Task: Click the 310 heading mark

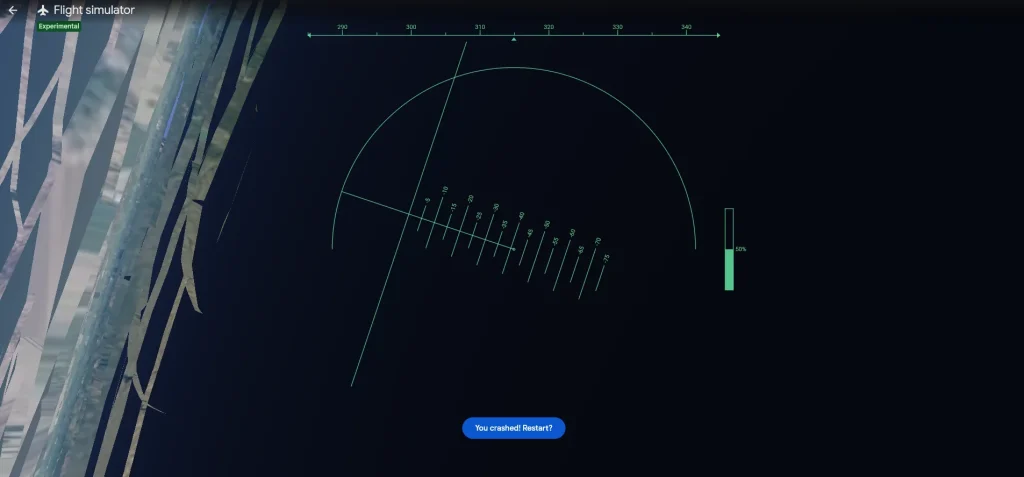Action: (480, 27)
